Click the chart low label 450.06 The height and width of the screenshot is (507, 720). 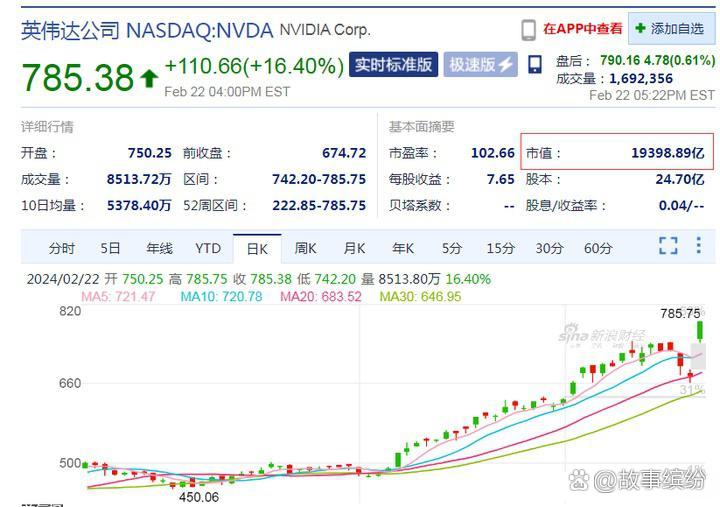(x=199, y=497)
